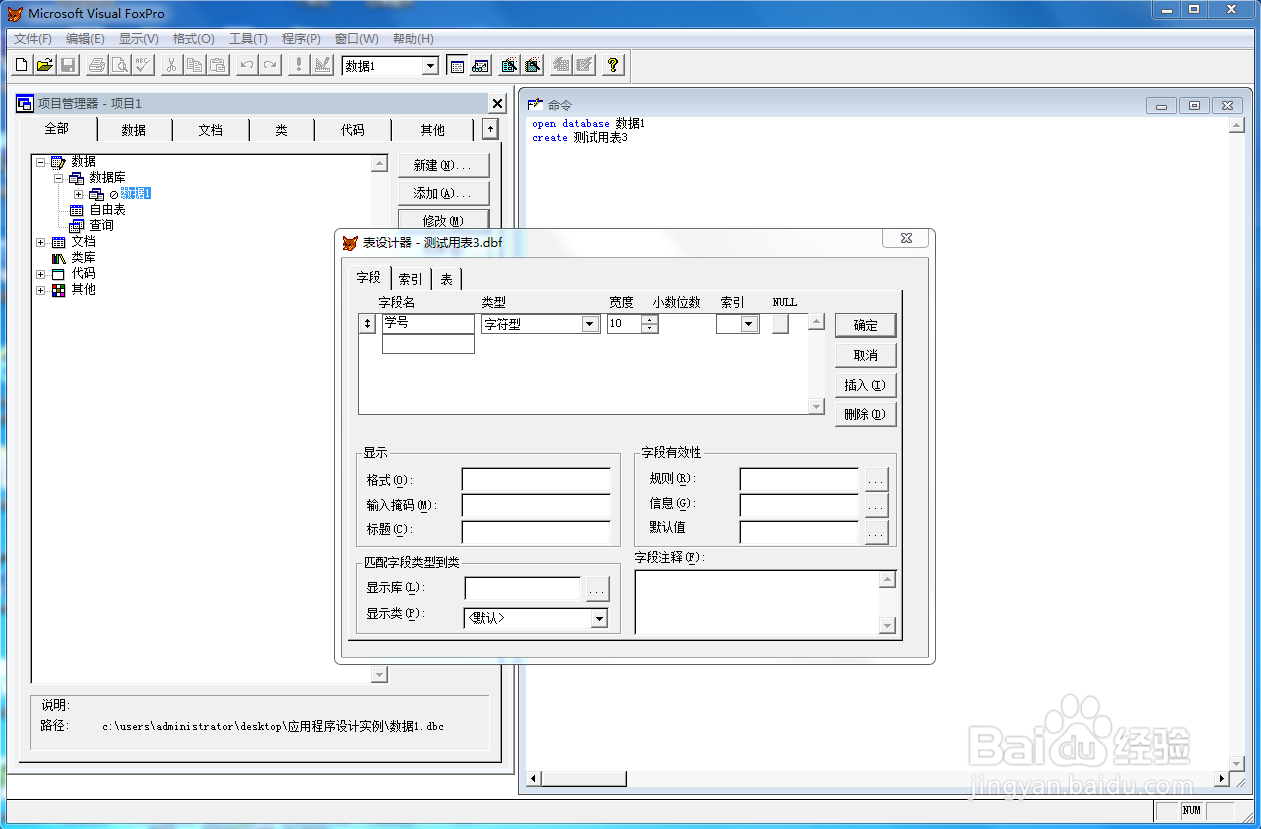The height and width of the screenshot is (829, 1261).
Task: Decrease the 宽度 value with down arrow
Action: 650,328
